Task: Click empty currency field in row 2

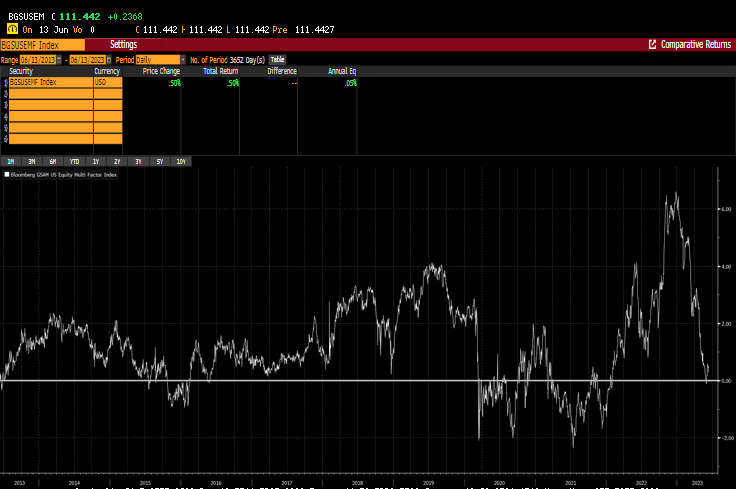Action: (x=108, y=93)
